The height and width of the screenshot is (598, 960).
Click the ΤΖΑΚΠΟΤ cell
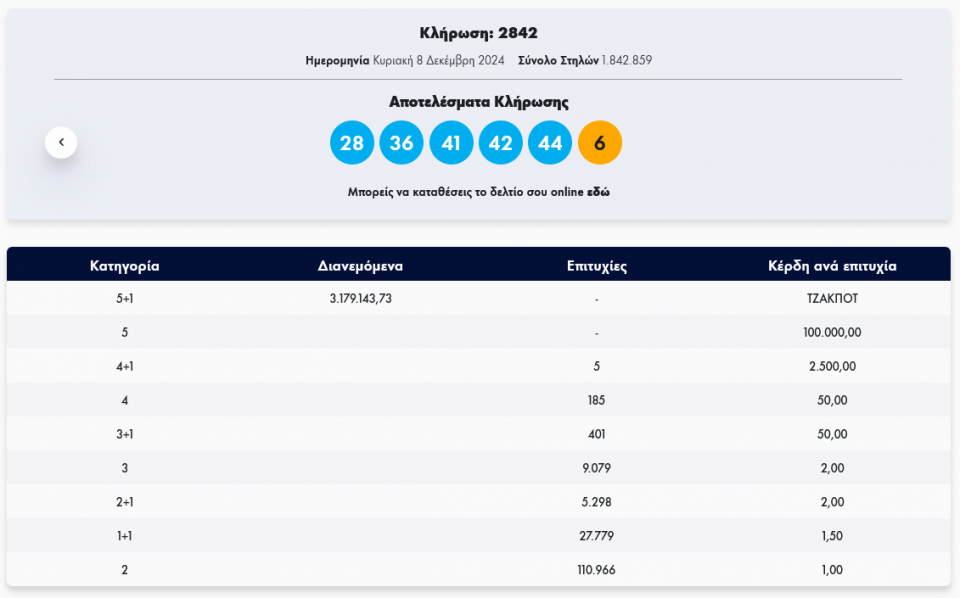pos(832,299)
